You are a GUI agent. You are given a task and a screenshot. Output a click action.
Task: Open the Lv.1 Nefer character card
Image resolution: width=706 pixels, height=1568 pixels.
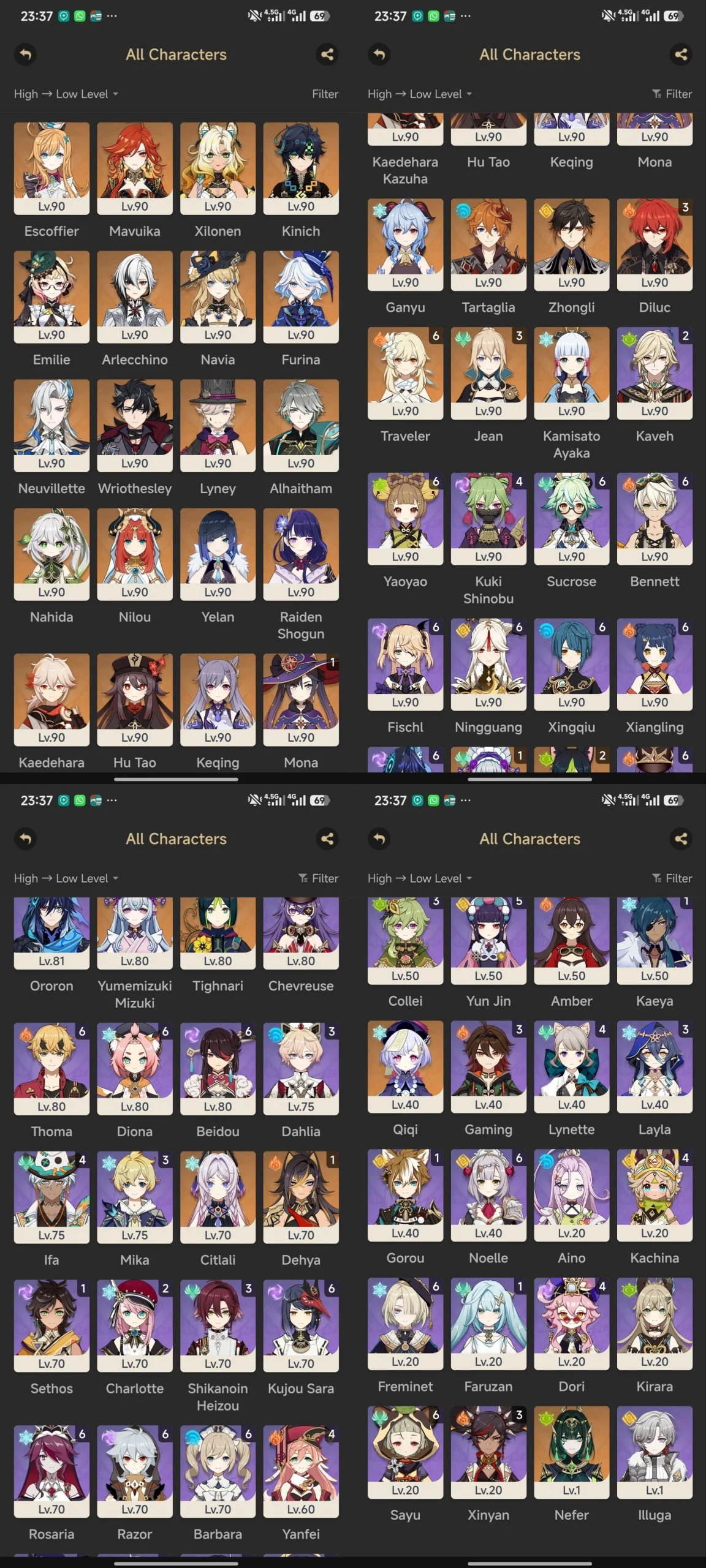[572, 1452]
